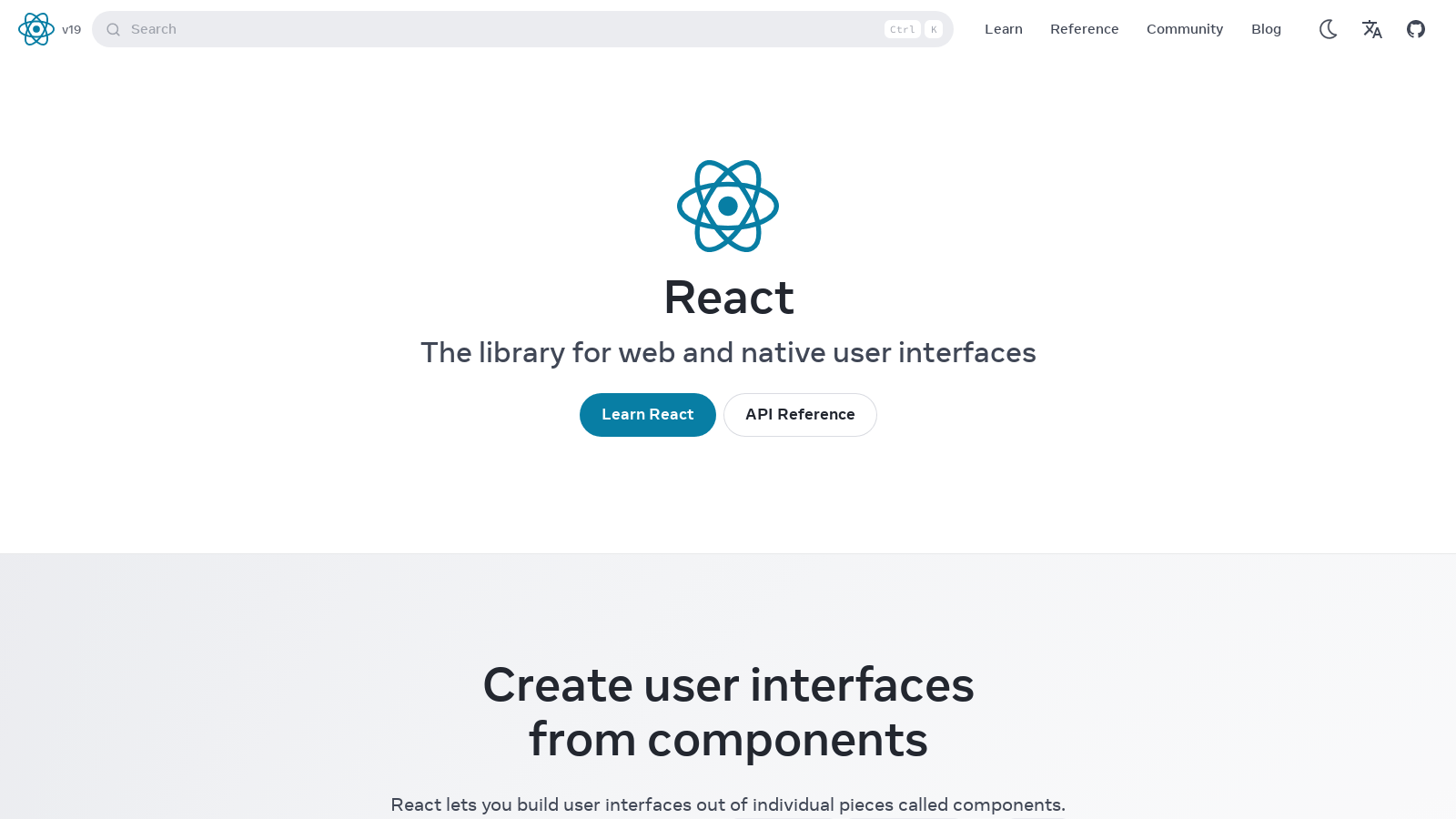Screen dimensions: 1456x819
Task: Click the paragraph about building from components
Action: click(x=728, y=804)
